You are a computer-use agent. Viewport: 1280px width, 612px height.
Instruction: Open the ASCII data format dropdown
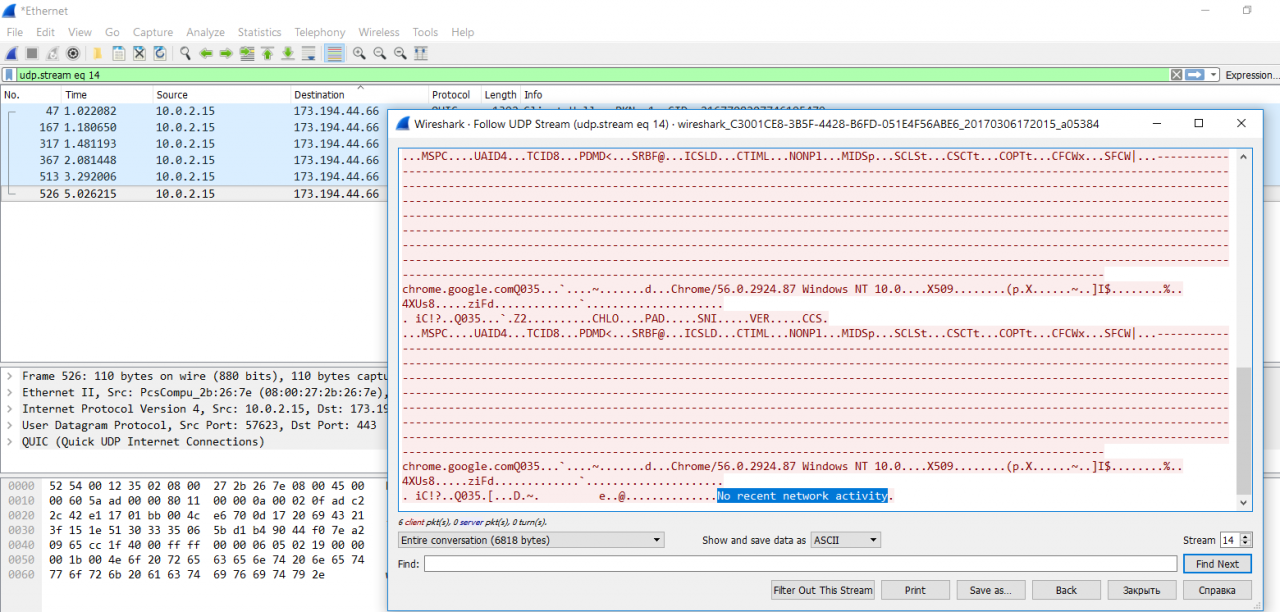pyautogui.click(x=845, y=540)
